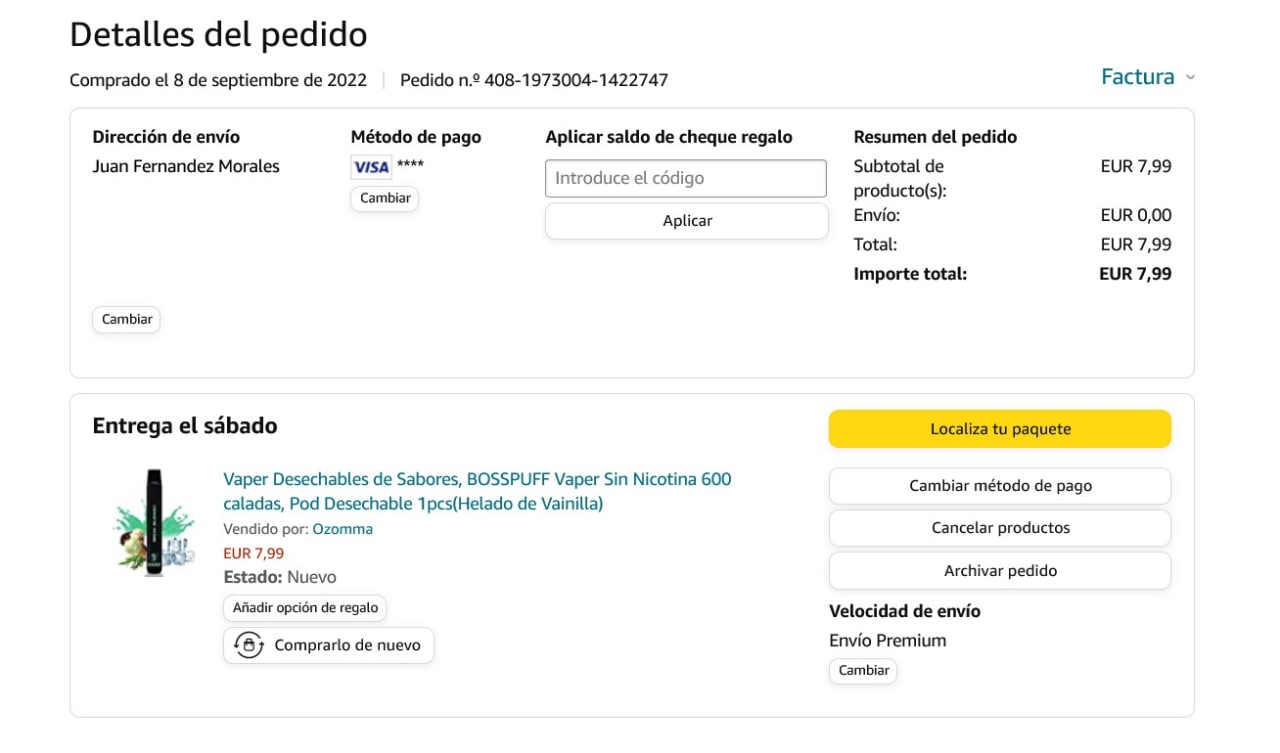The image size is (1280, 753).
Task: Visit the Ozomma seller link
Action: tap(342, 529)
